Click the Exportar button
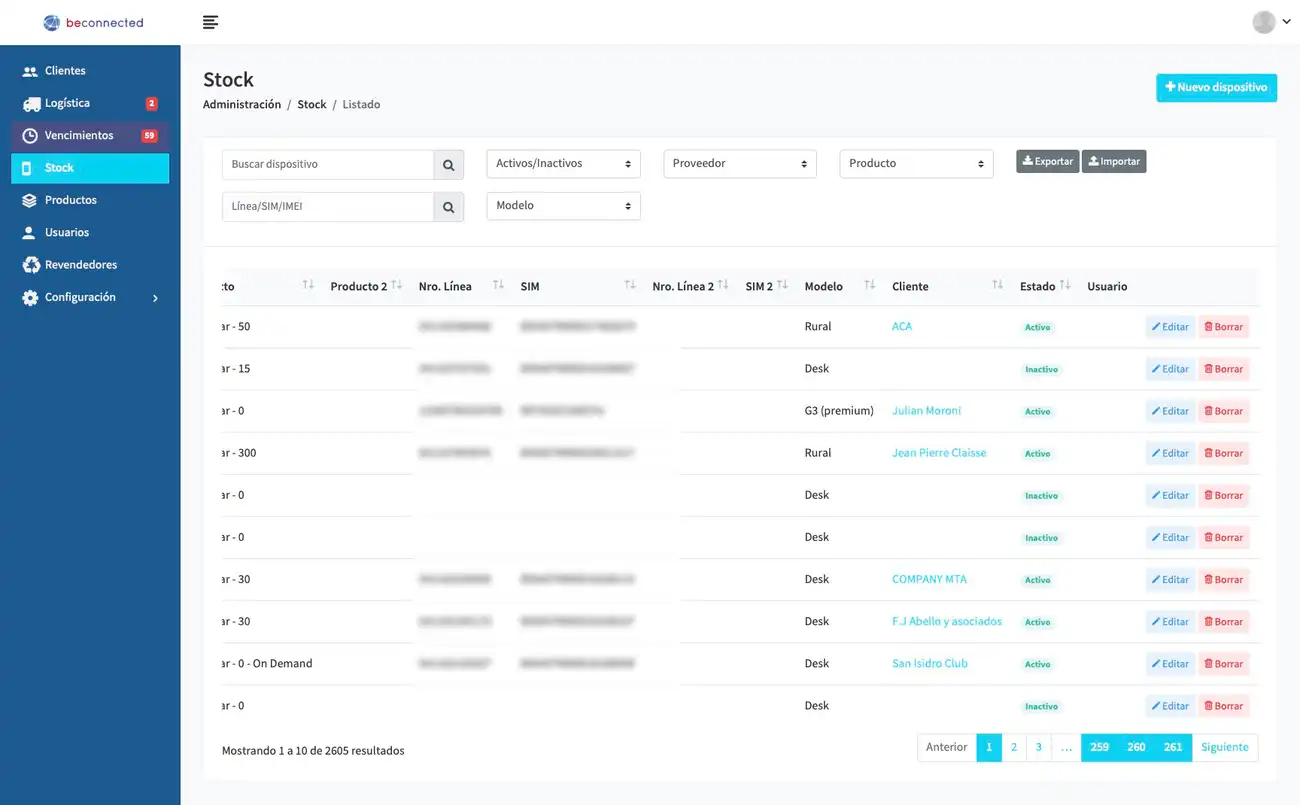Image resolution: width=1300 pixels, height=805 pixels. (x=1047, y=161)
